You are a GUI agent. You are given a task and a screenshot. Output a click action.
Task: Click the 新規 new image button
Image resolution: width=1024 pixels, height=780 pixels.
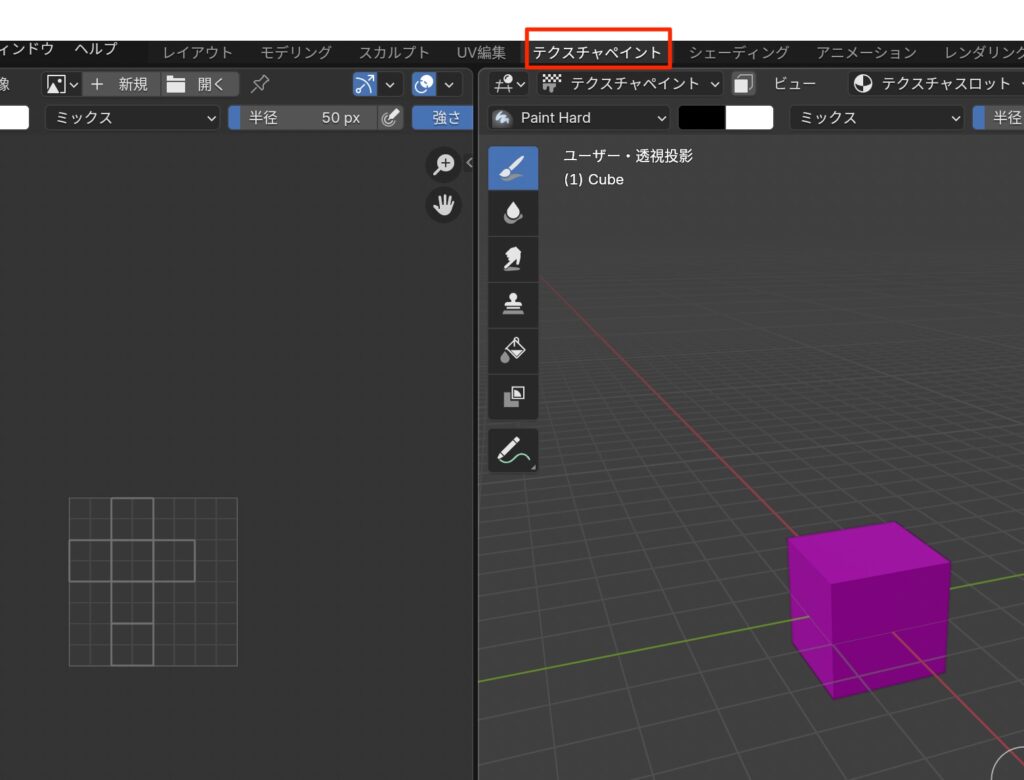pyautogui.click(x=120, y=84)
